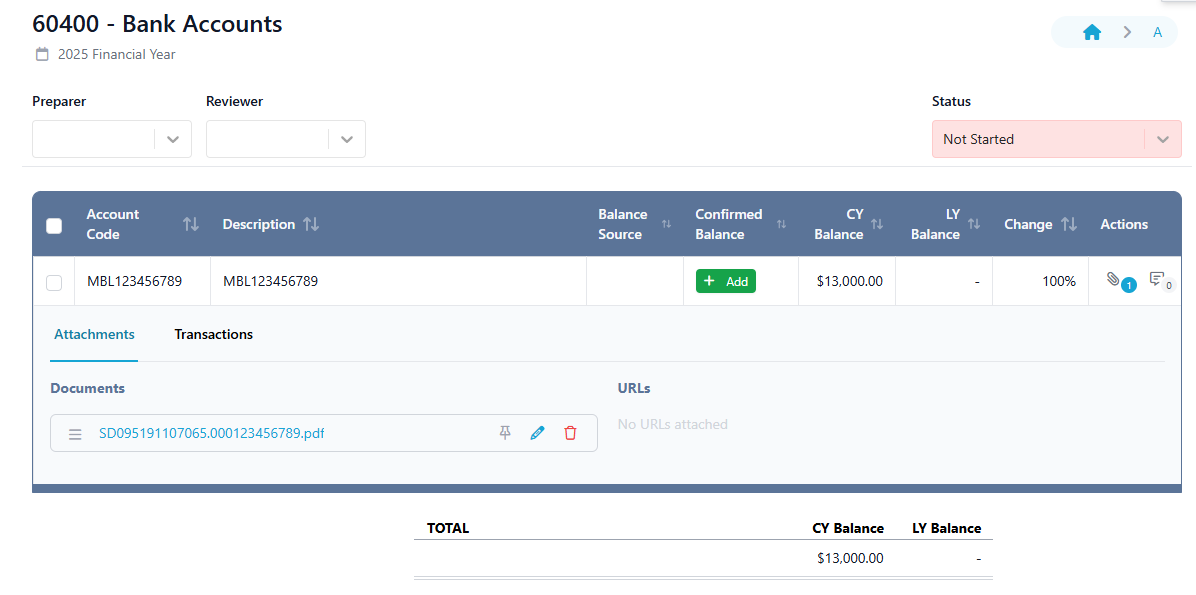The width and height of the screenshot is (1196, 595).
Task: Expand the Status dropdown showing Not Started
Action: [x=1162, y=139]
